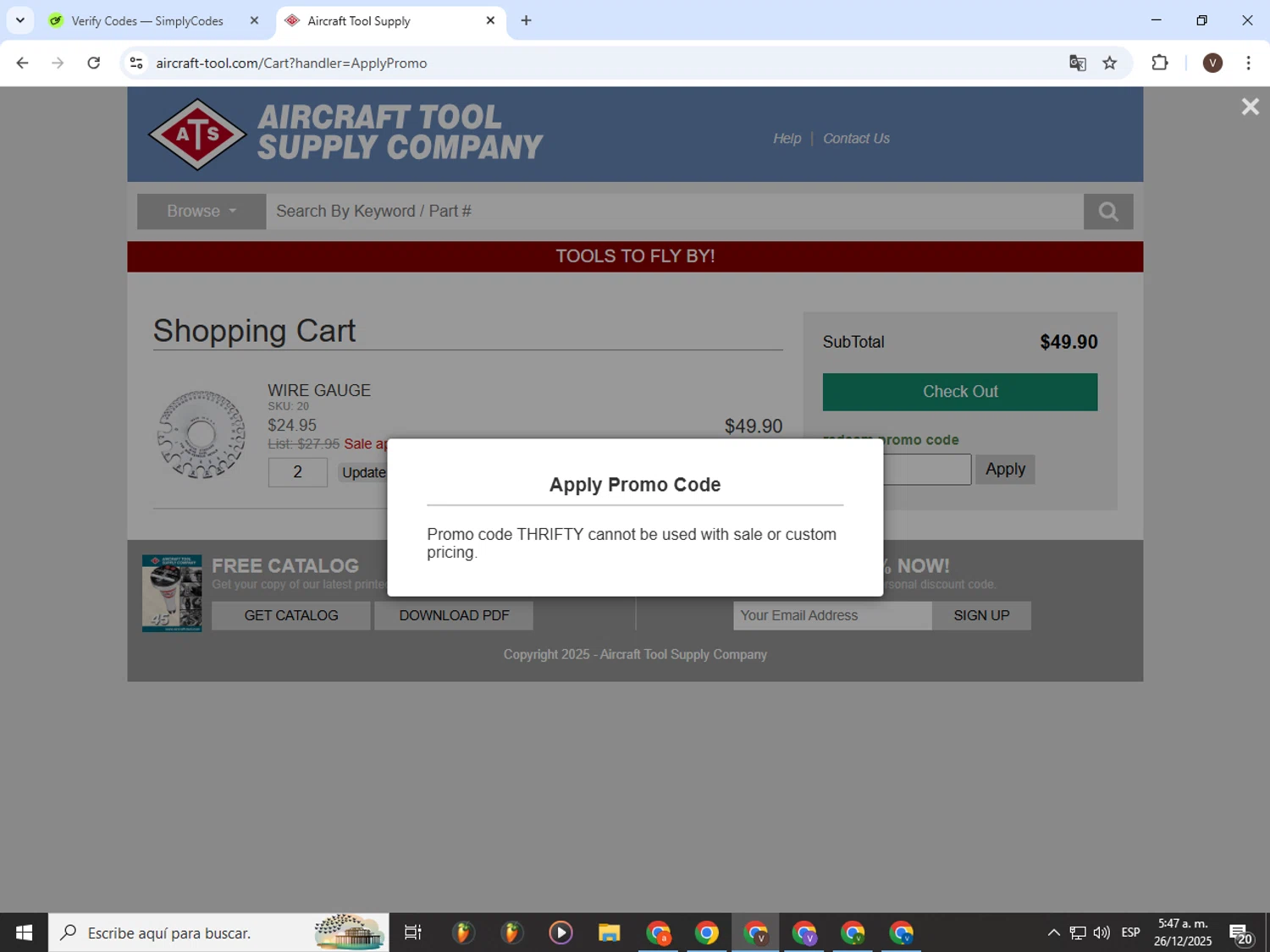Open second FL Studio taskbar icon
The width and height of the screenshot is (1270, 952).
point(511,933)
